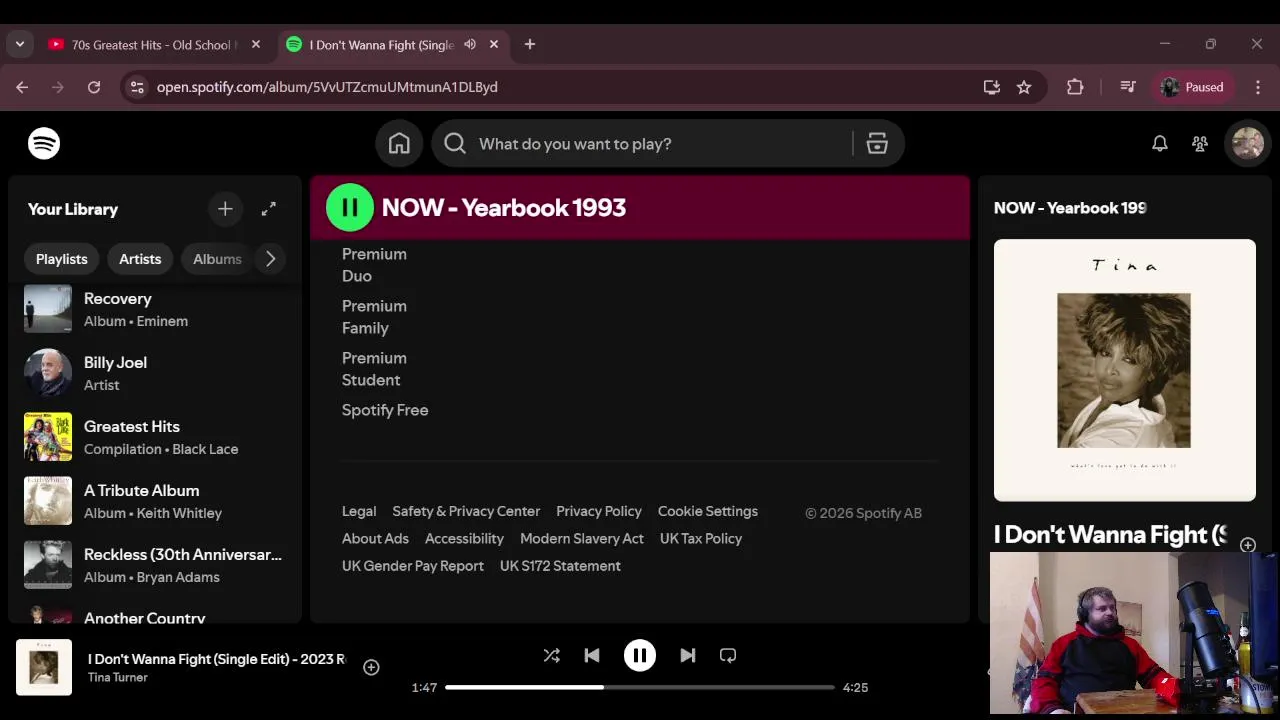This screenshot has width=1280, height=720.
Task: Skip to the next track
Action: coord(688,656)
